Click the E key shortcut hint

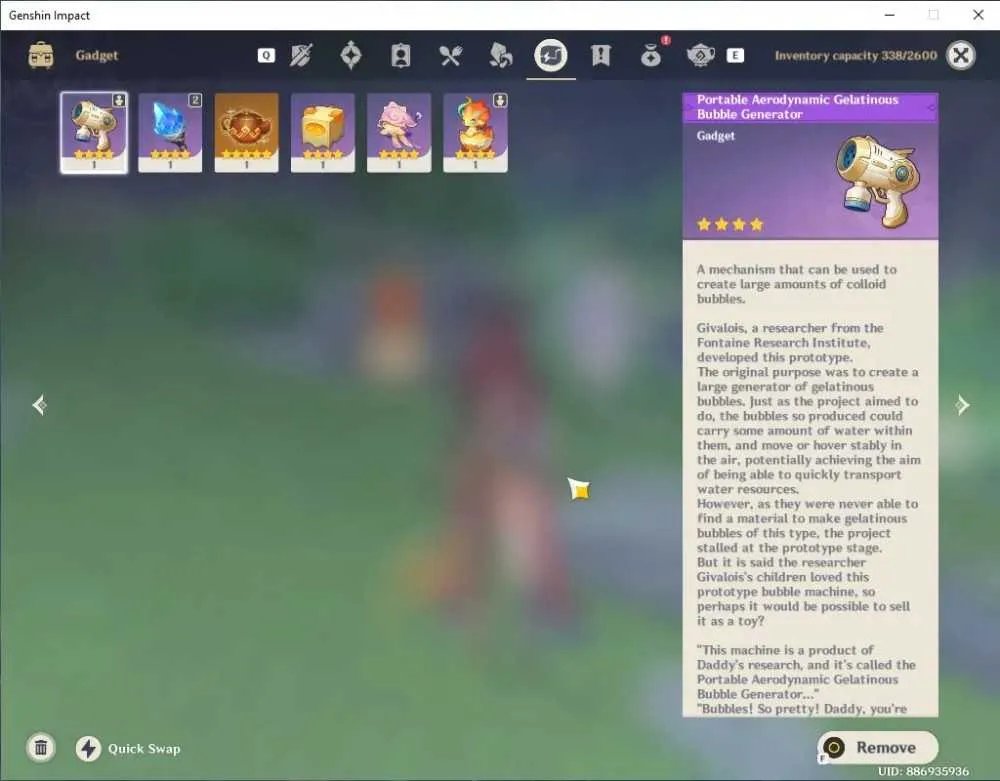click(735, 55)
